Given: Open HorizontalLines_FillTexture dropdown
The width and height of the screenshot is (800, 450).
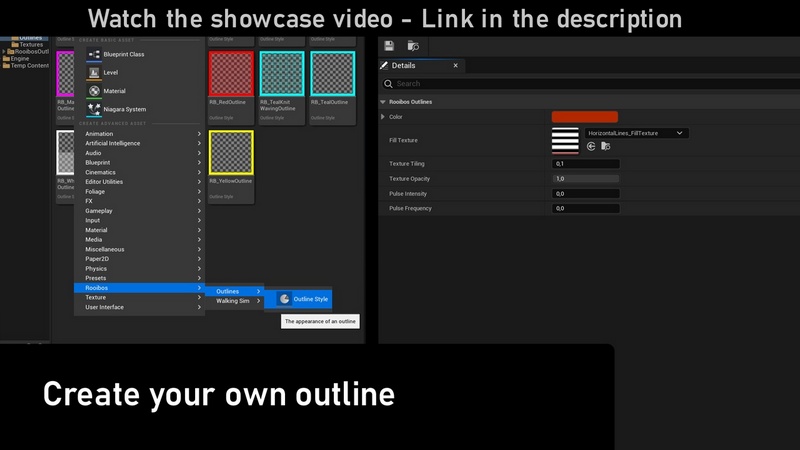Looking at the screenshot, I should coord(636,133).
